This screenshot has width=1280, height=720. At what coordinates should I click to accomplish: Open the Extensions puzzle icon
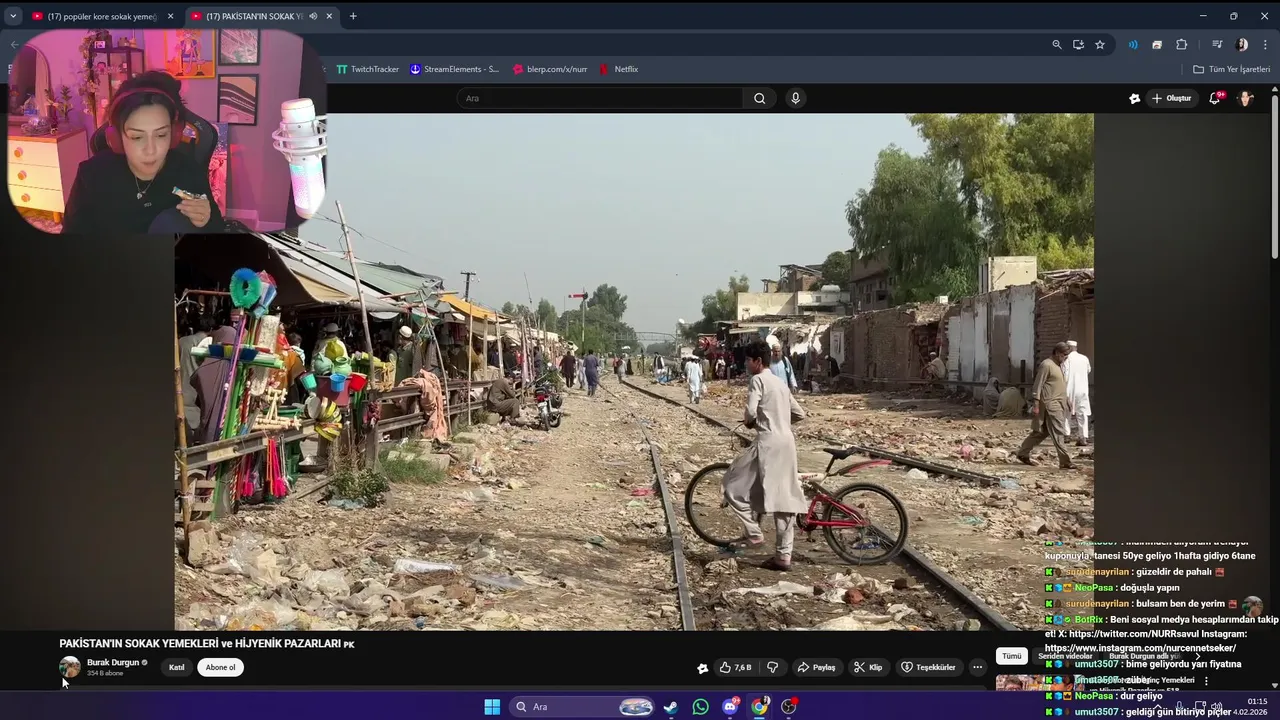coord(1181,44)
